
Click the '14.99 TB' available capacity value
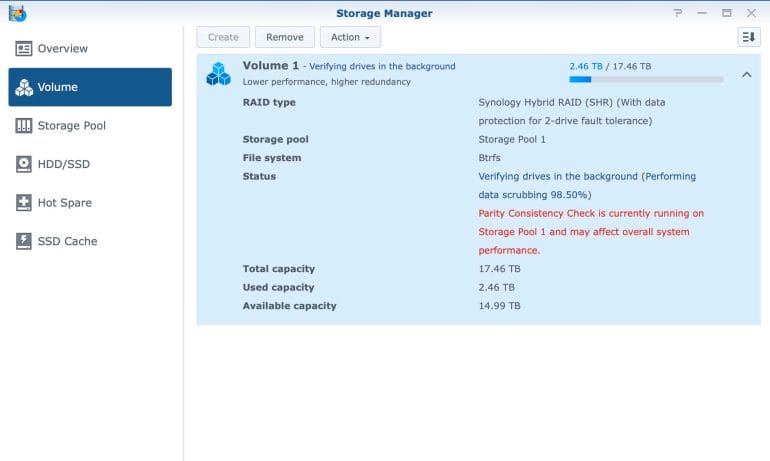pyautogui.click(x=499, y=306)
